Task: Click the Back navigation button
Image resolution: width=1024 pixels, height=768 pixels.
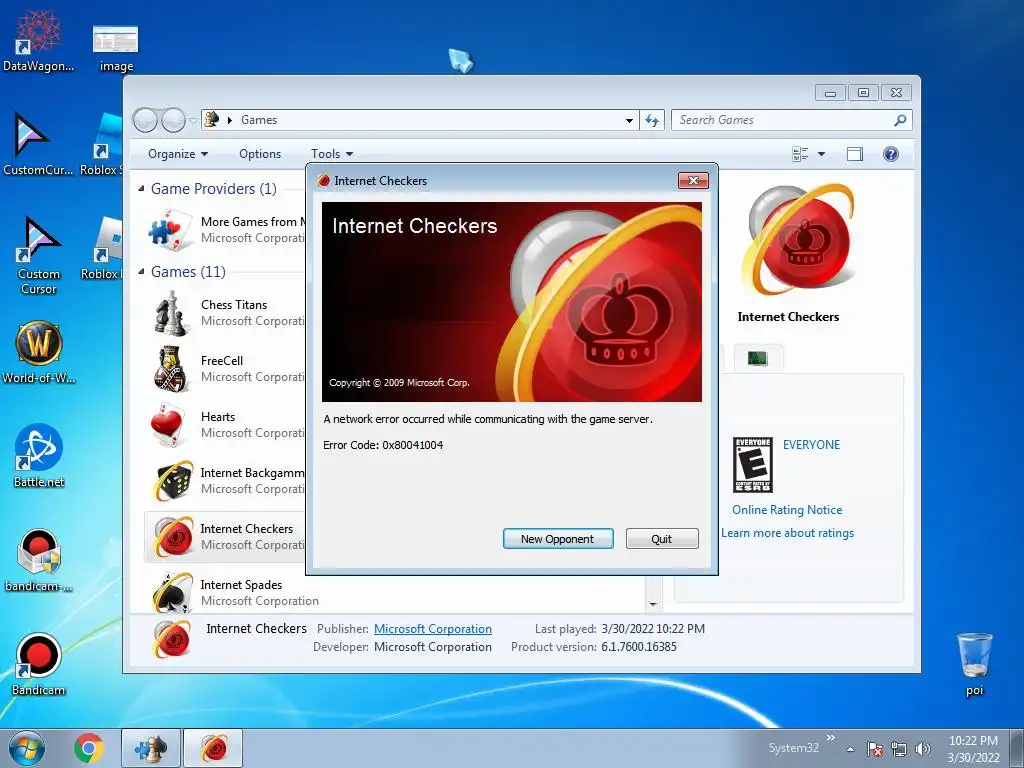Action: click(145, 120)
